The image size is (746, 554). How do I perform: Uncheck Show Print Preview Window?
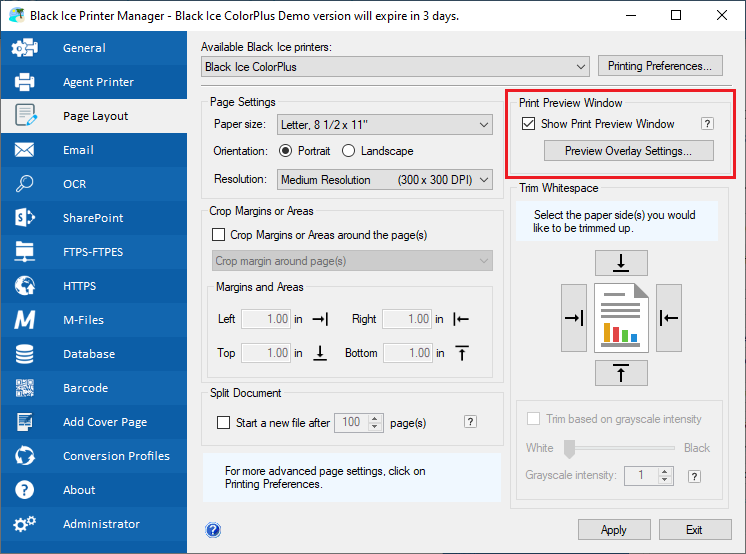click(529, 124)
